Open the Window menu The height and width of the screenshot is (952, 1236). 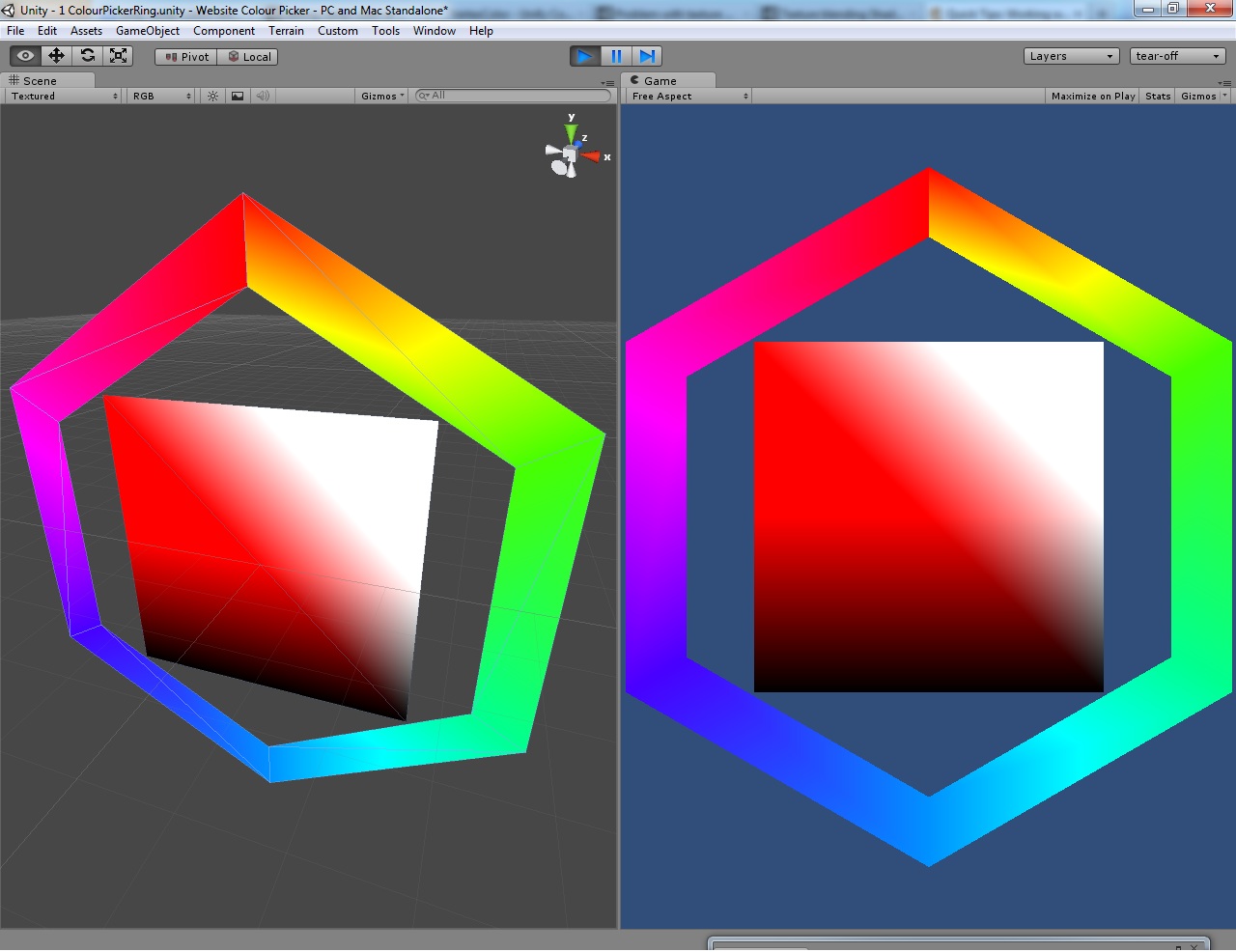tap(435, 31)
